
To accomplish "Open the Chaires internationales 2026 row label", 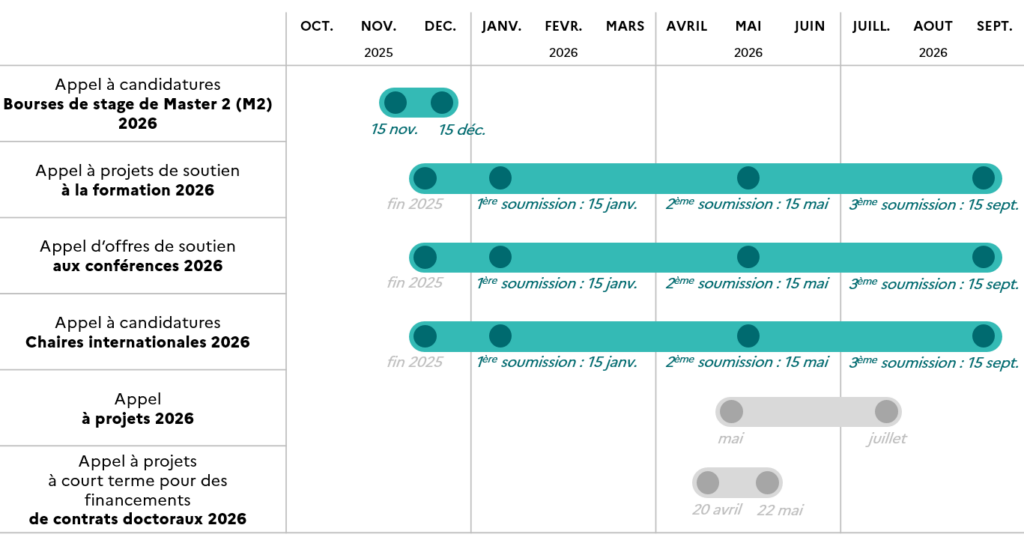I will (x=138, y=342).
